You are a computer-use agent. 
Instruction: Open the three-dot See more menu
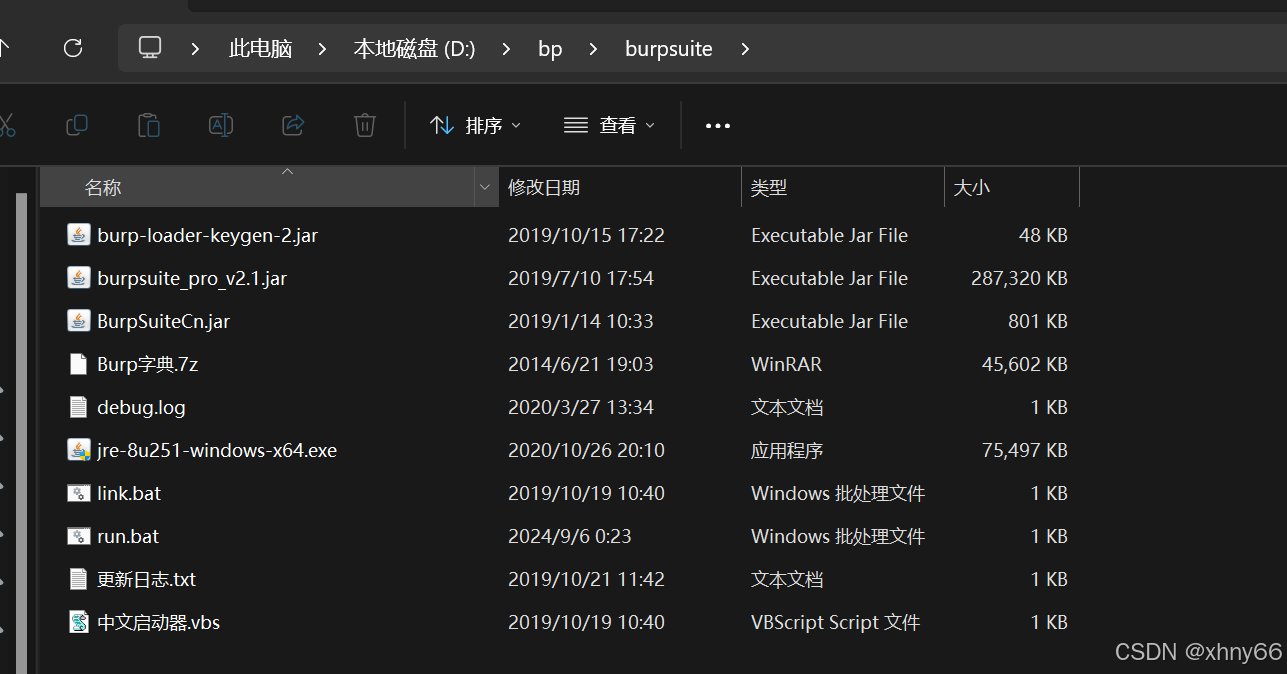click(x=718, y=126)
